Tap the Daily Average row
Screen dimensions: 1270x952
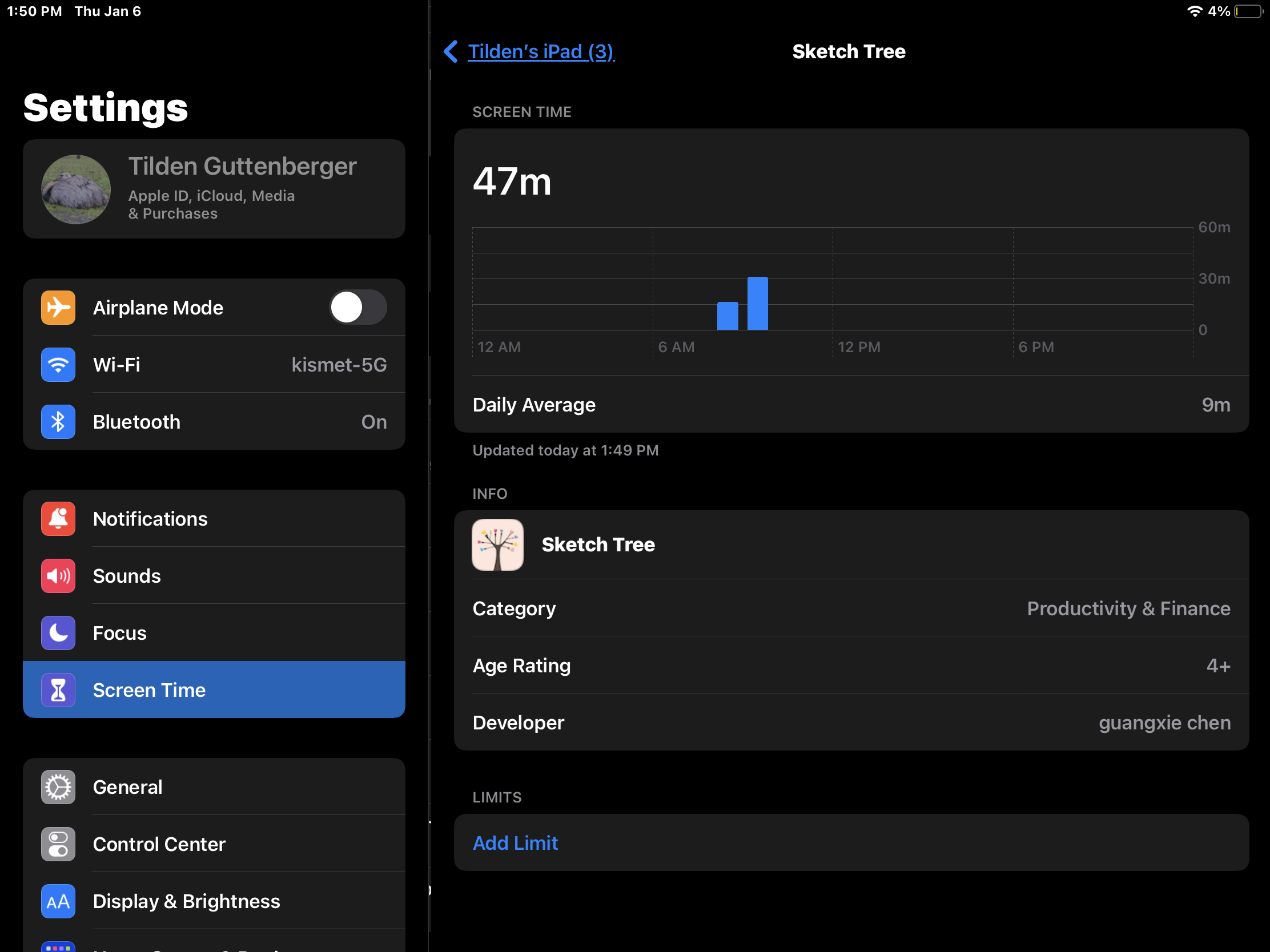coord(851,405)
